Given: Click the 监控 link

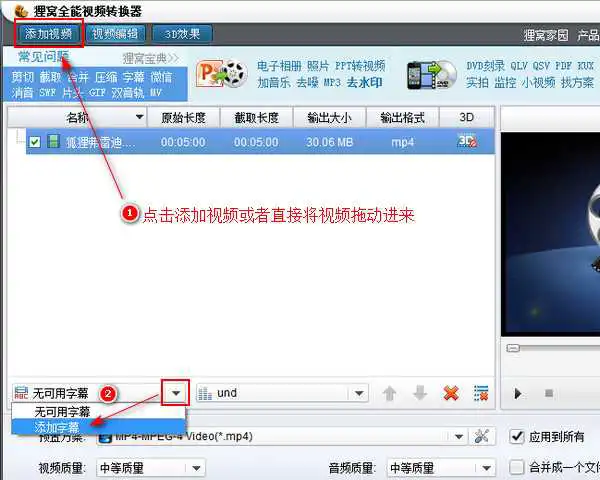Looking at the screenshot, I should pos(505,82).
